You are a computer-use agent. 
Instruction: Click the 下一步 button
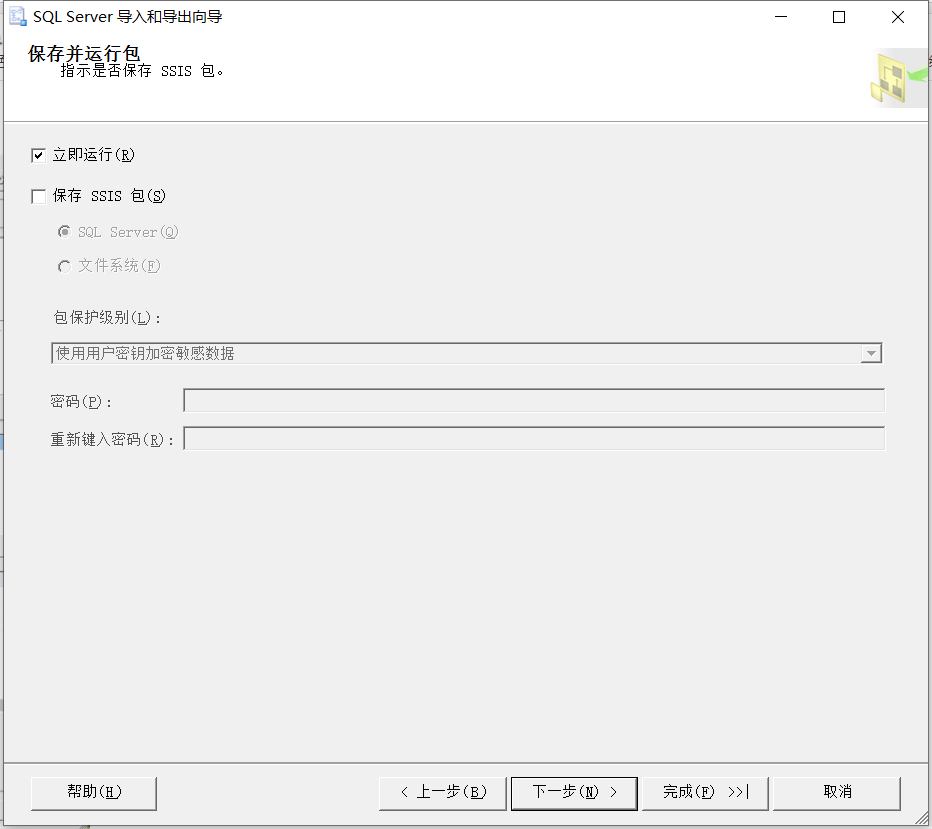(x=574, y=792)
